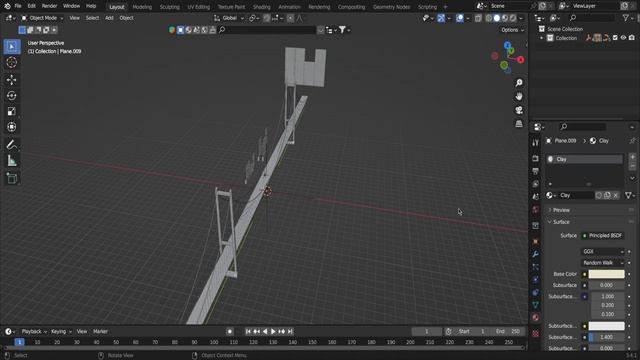Toggle Collection visibility eye icon
This screenshot has width=640, height=360.
click(623, 38)
